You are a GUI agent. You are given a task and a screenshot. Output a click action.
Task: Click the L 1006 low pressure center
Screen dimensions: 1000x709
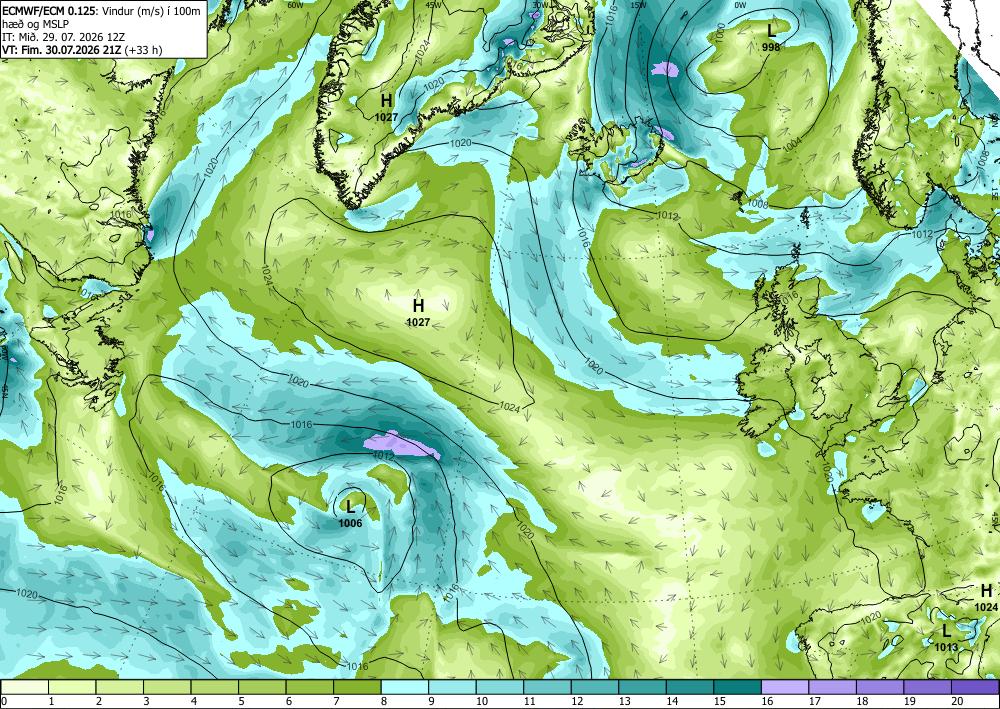pos(350,514)
